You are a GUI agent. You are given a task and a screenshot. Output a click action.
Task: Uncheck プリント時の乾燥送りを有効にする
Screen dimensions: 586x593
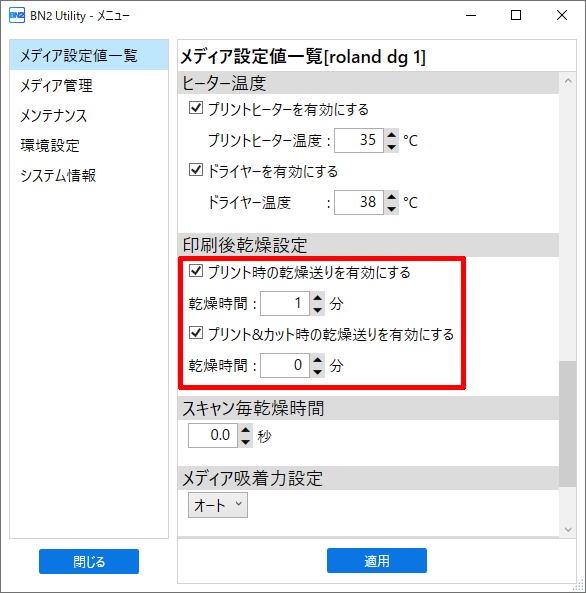[196, 271]
